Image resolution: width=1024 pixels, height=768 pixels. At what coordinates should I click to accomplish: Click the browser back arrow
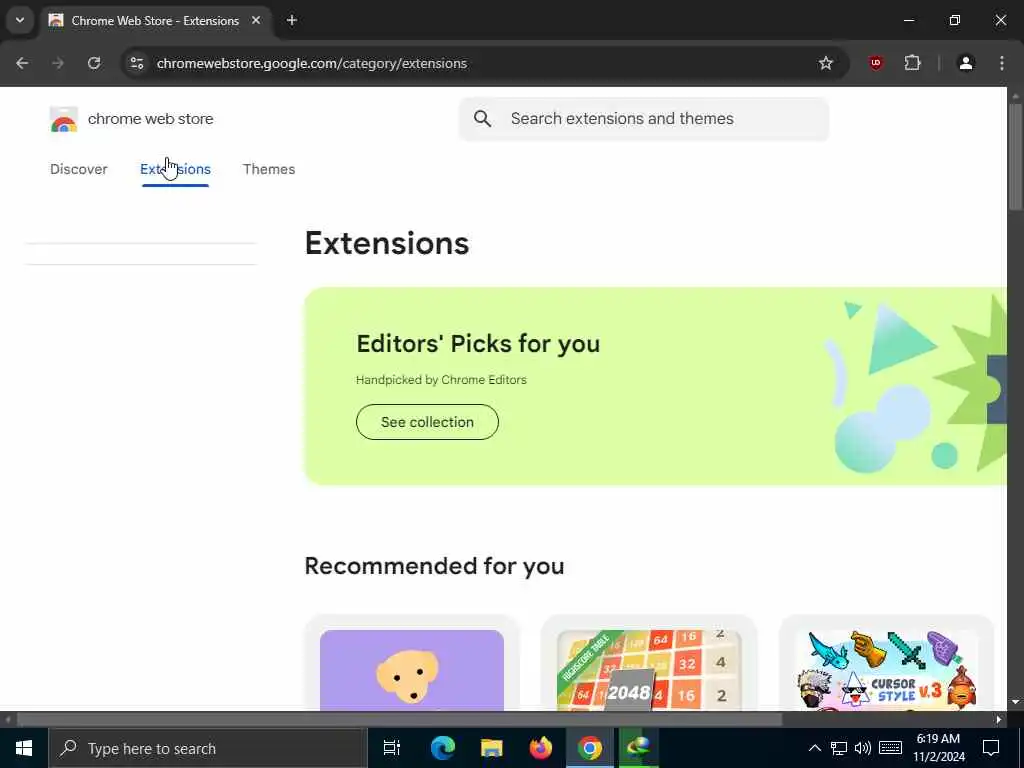[x=22, y=63]
